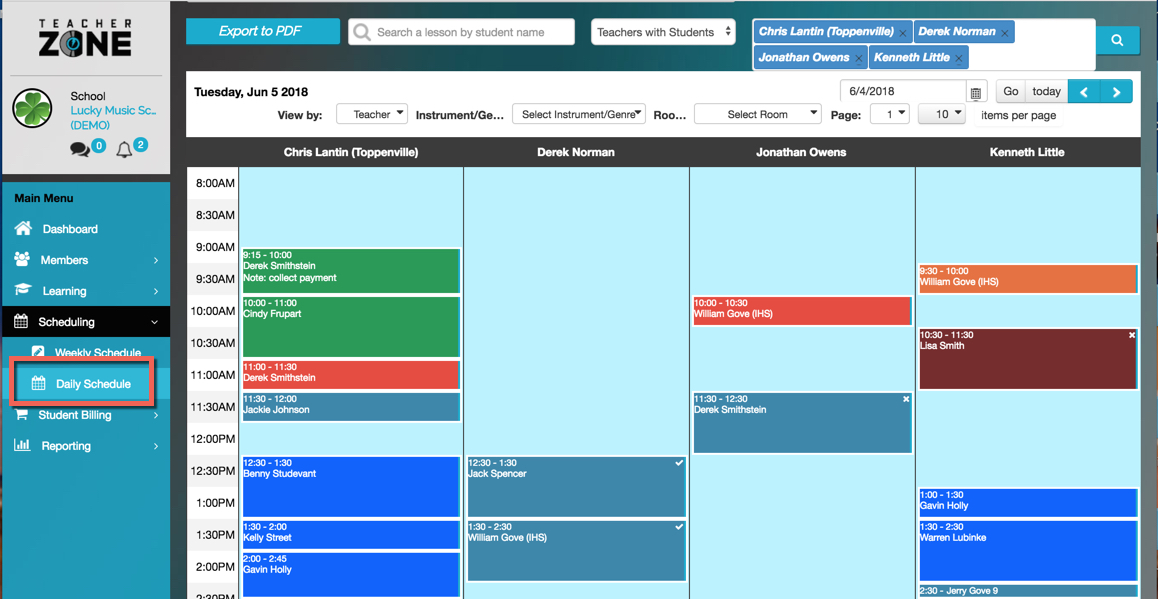
Task: Click the 8:00AM time label
Action: (214, 183)
